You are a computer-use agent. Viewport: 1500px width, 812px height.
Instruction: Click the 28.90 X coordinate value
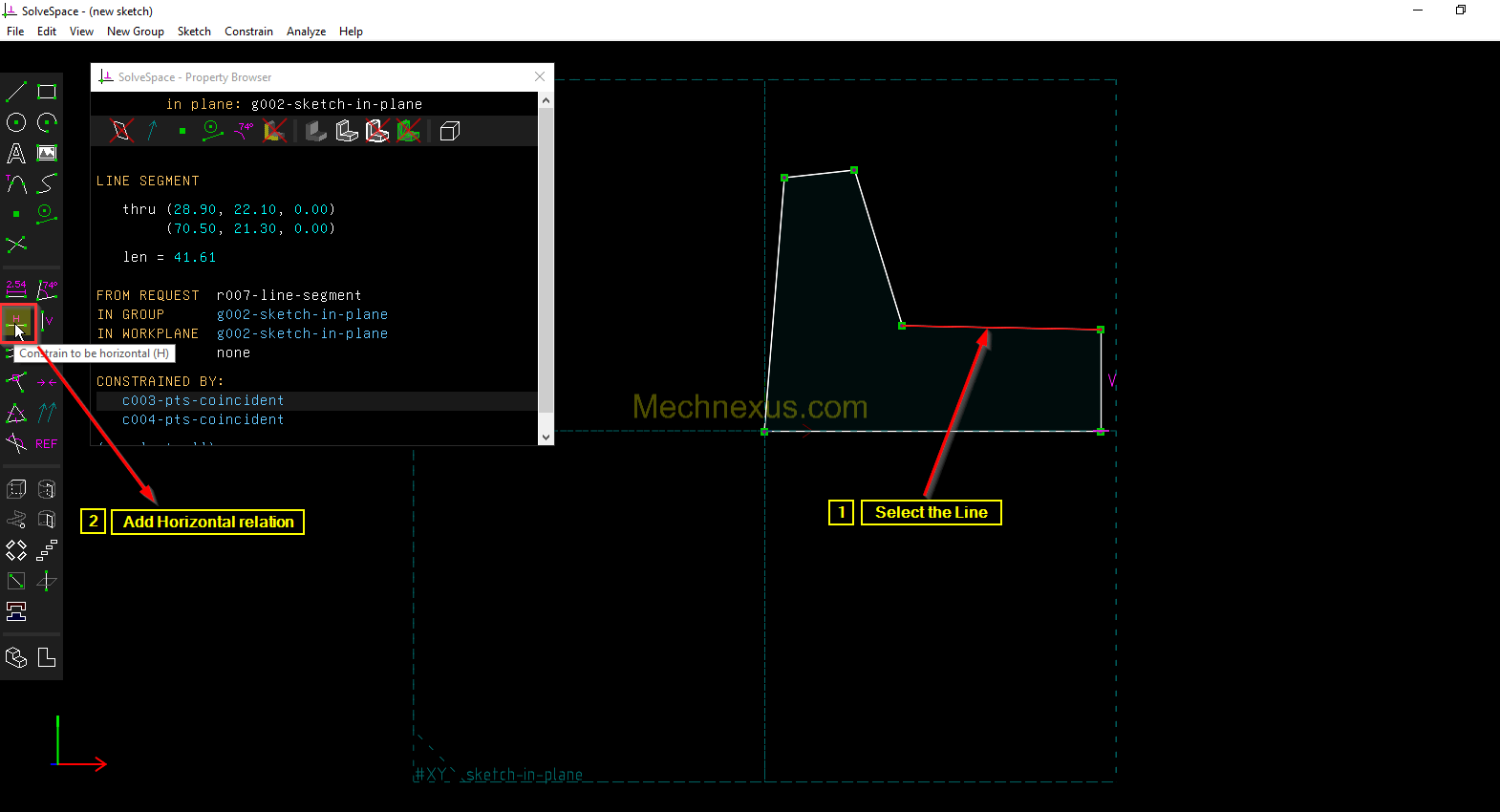195,209
